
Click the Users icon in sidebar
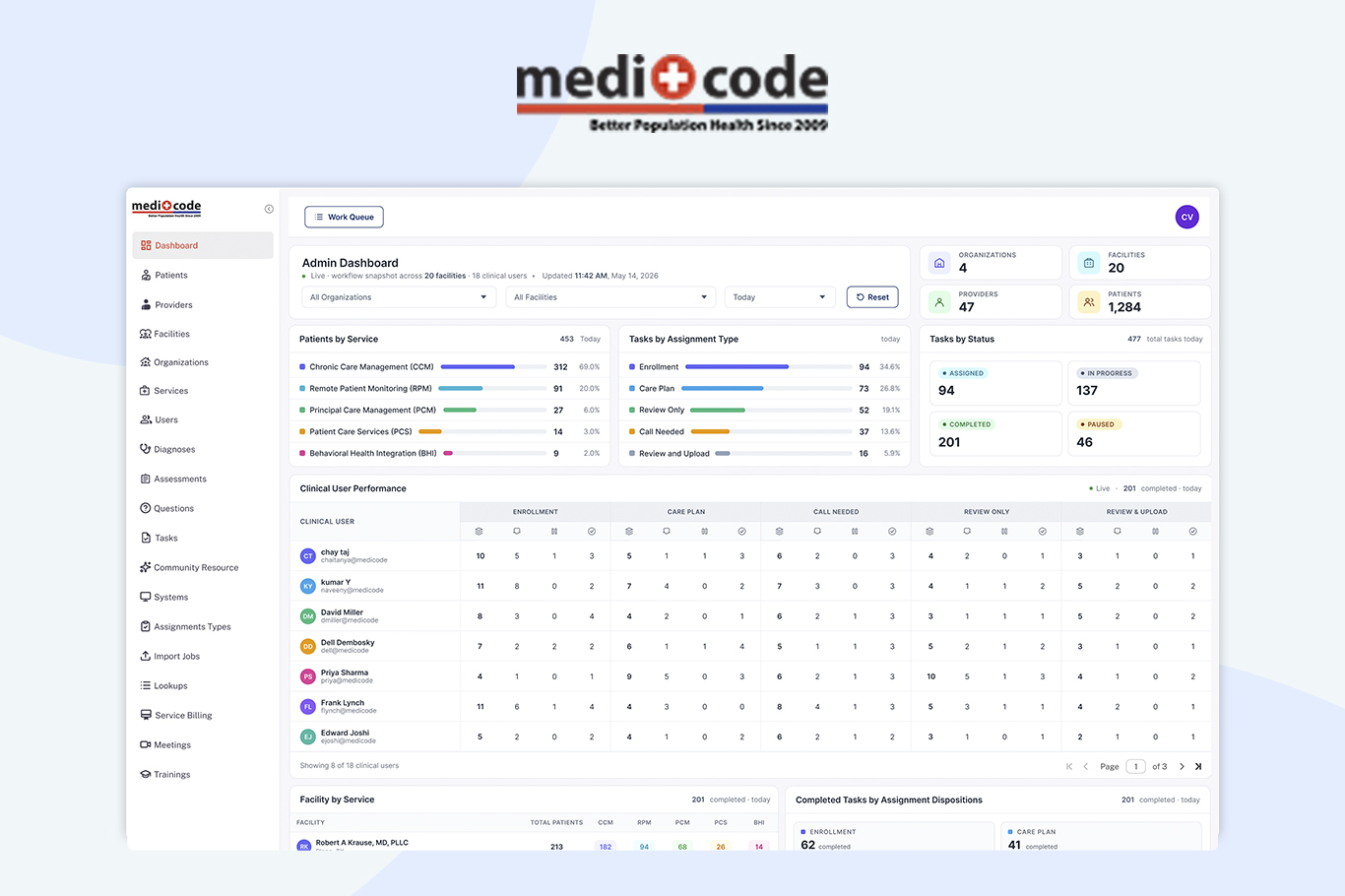(x=146, y=419)
